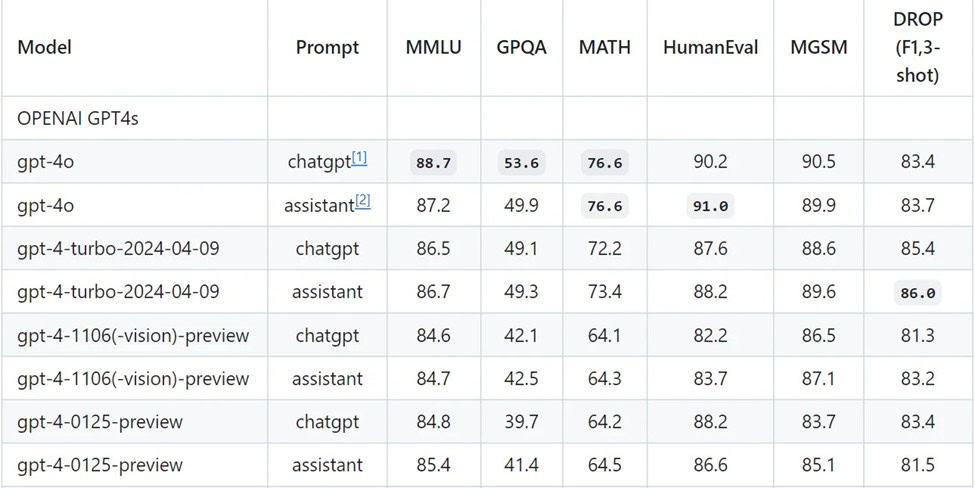Click the DROP (F1,3-shot) header
The width and height of the screenshot is (975, 488).
[x=918, y=47]
